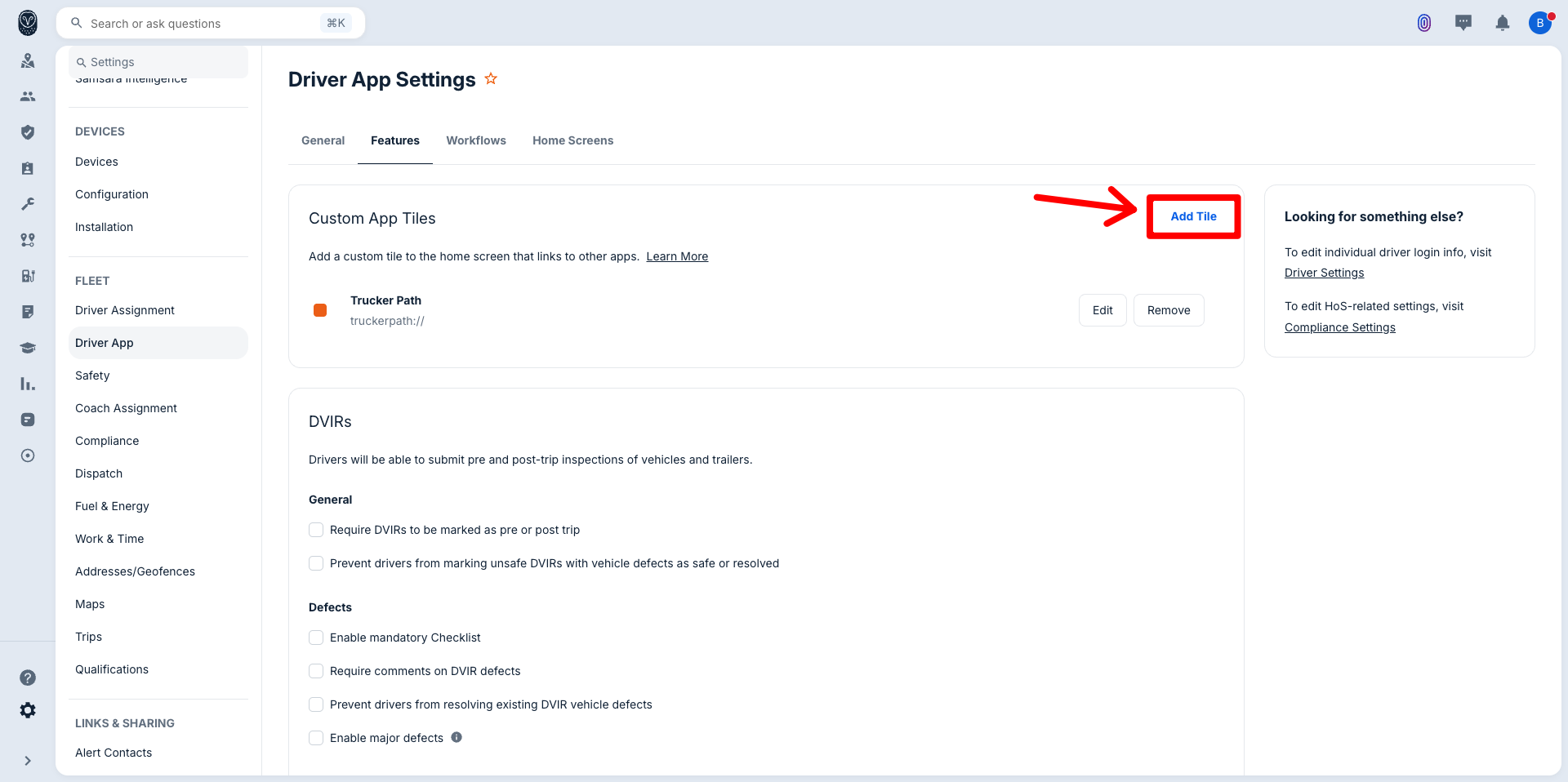Switch to the Workflows tab
1568x782 pixels.
pos(475,140)
